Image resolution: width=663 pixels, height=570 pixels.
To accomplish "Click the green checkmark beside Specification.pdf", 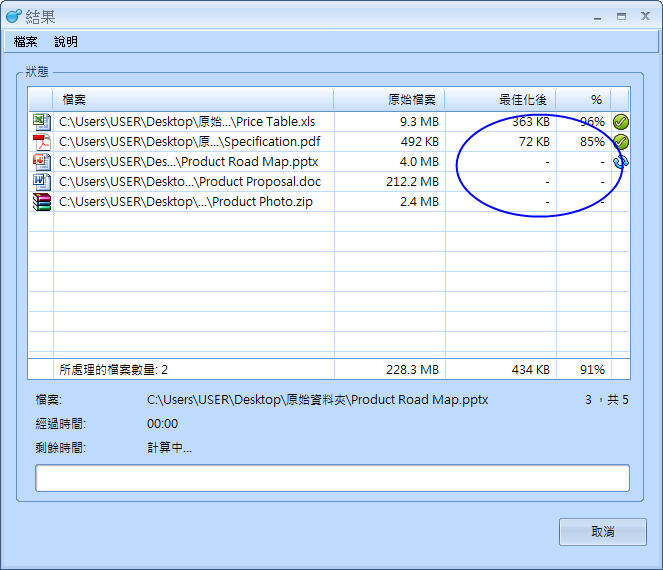I will 621,141.
